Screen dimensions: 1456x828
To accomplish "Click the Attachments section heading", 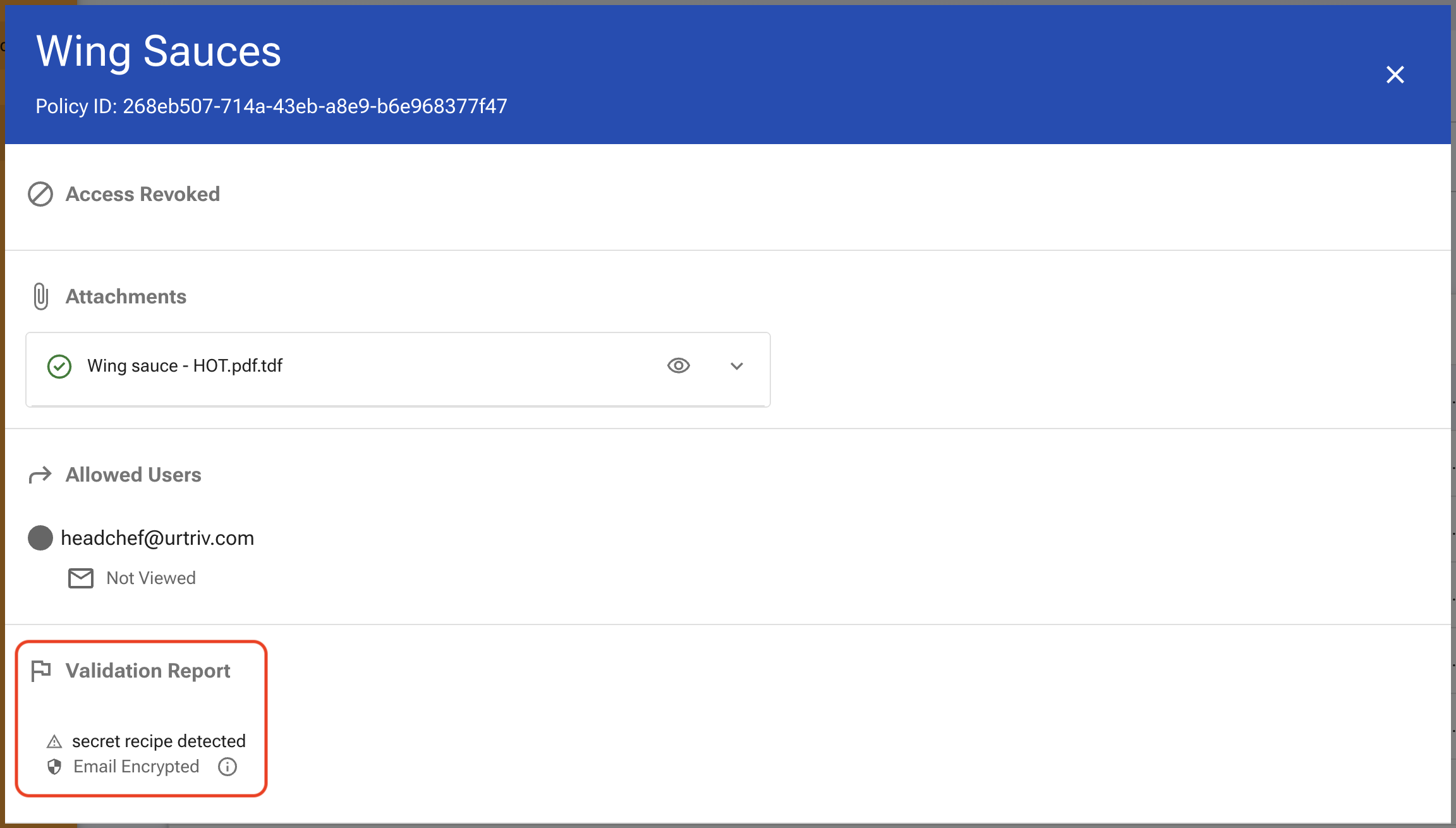I will pyautogui.click(x=126, y=296).
